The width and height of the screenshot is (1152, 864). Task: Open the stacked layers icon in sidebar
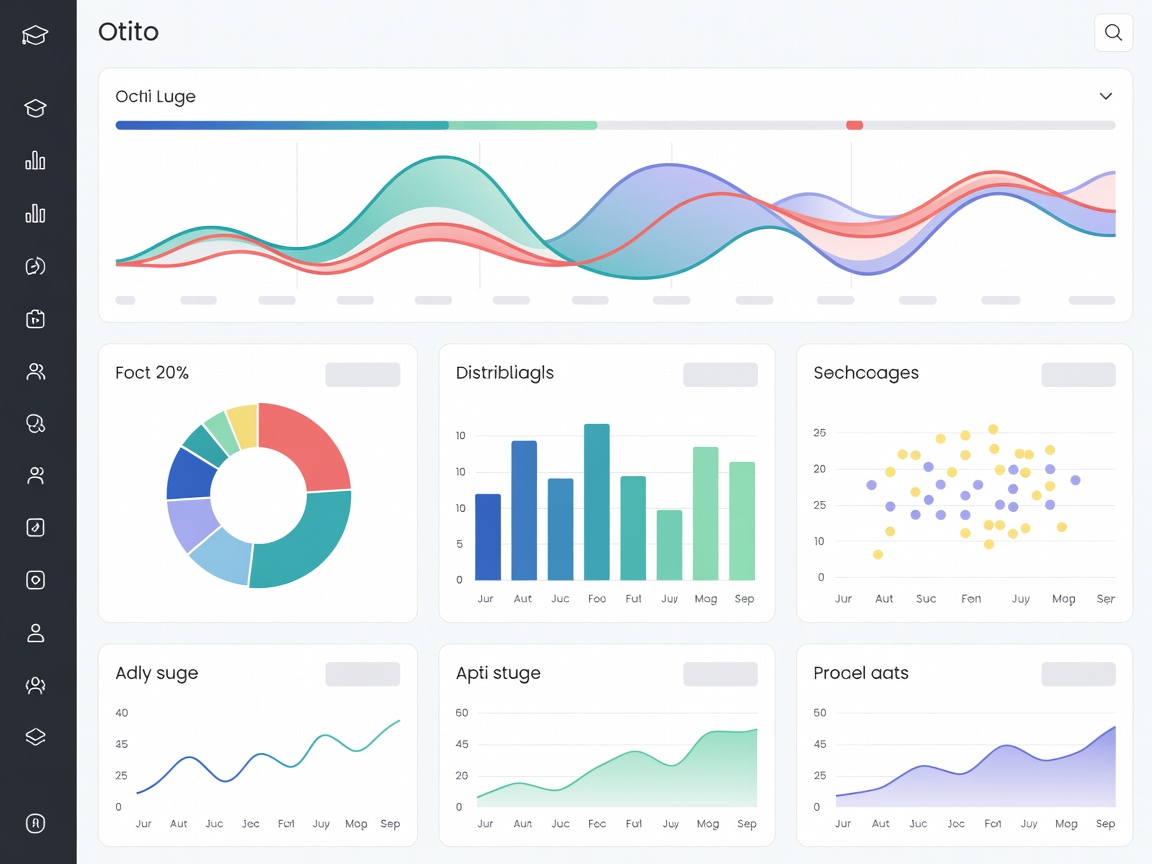tap(35, 737)
